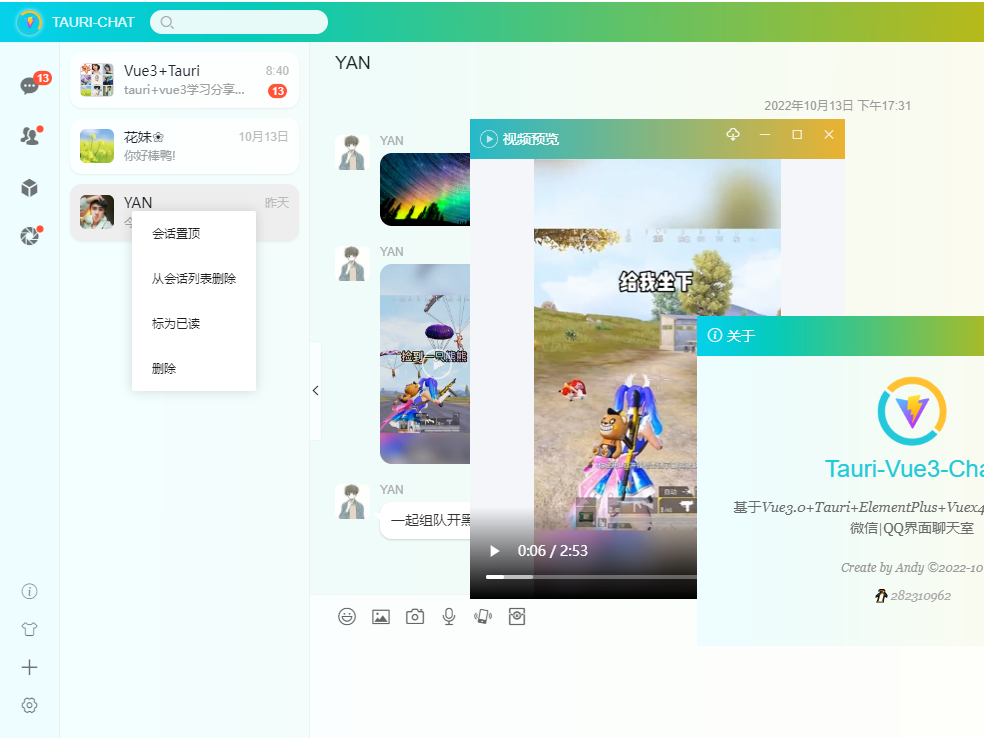
Task: Click the camera icon in chat toolbar
Action: pyautogui.click(x=415, y=617)
